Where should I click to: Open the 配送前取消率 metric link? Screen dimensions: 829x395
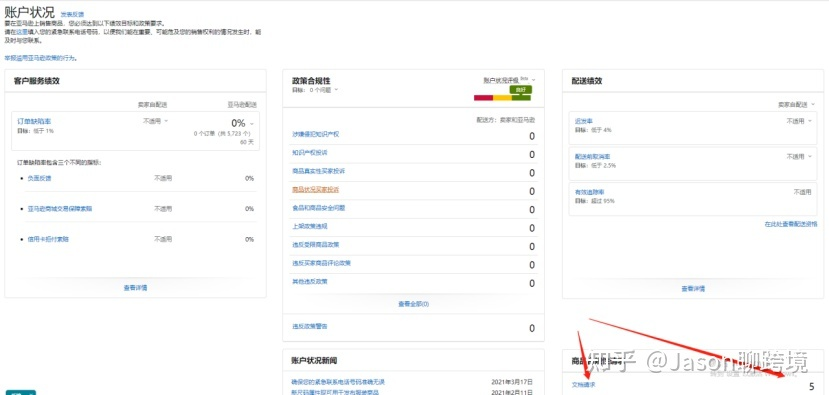592,157
